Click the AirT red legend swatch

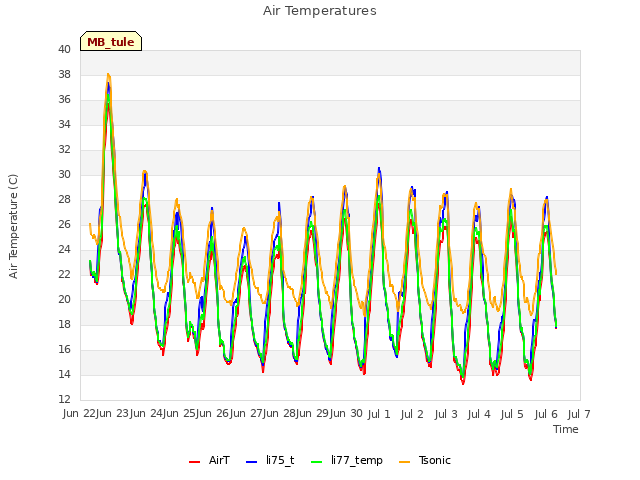(x=194, y=462)
